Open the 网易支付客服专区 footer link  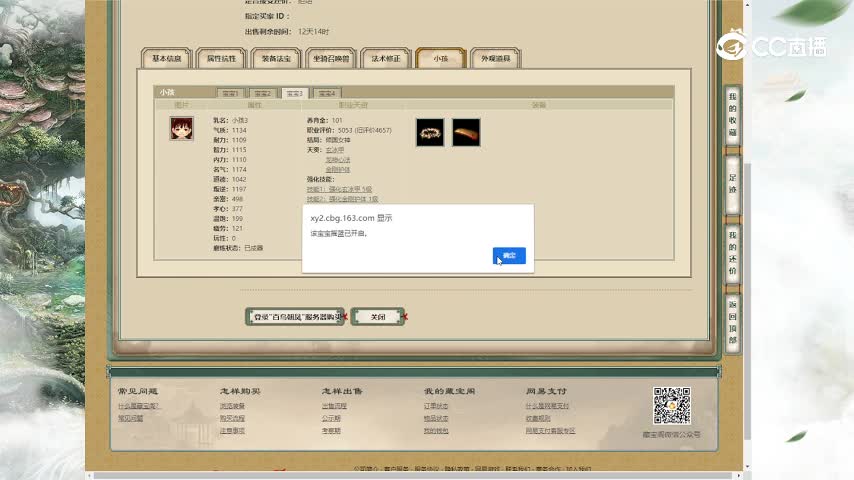(x=550, y=430)
